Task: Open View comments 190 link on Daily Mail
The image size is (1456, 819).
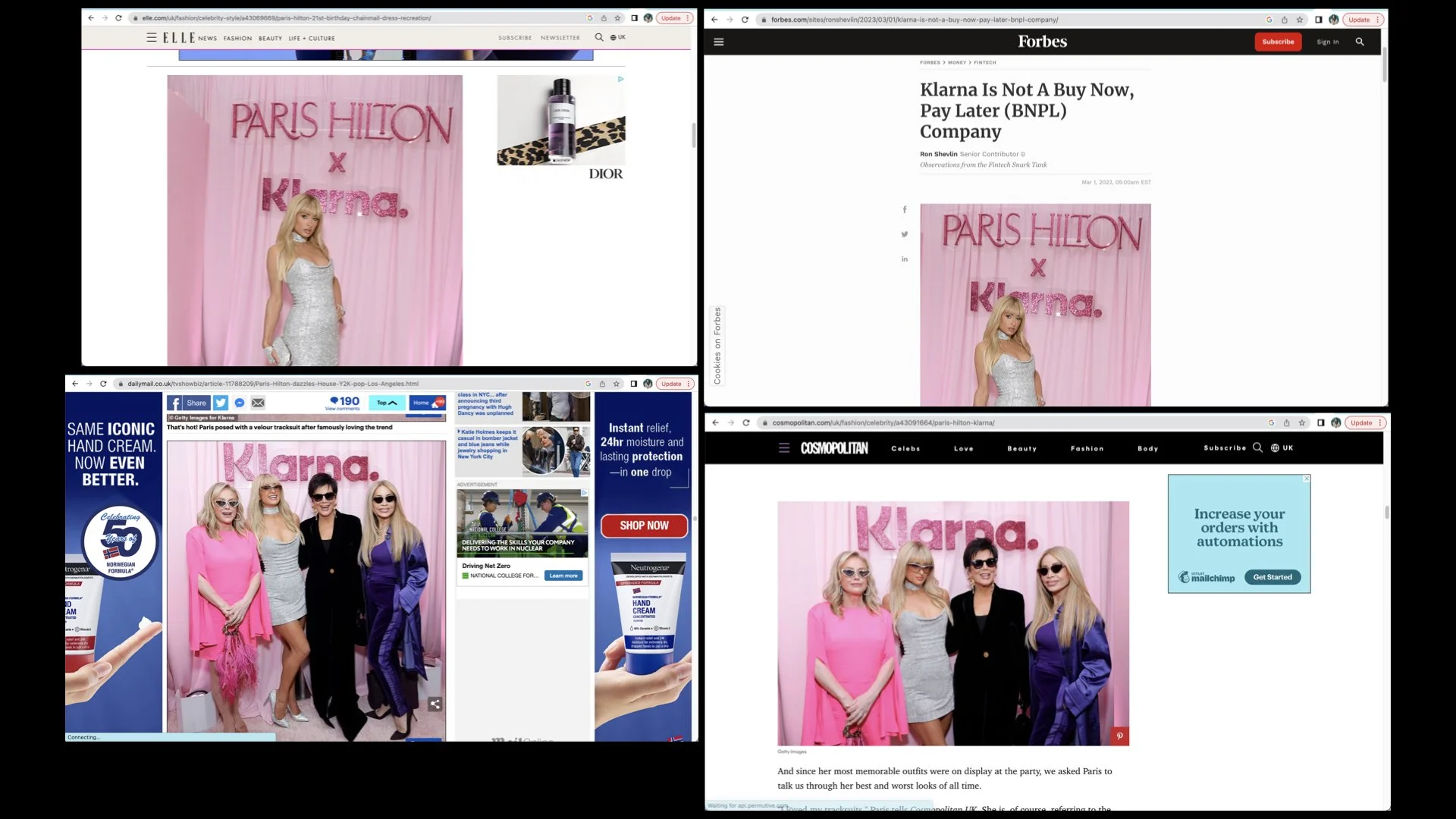Action: click(344, 403)
